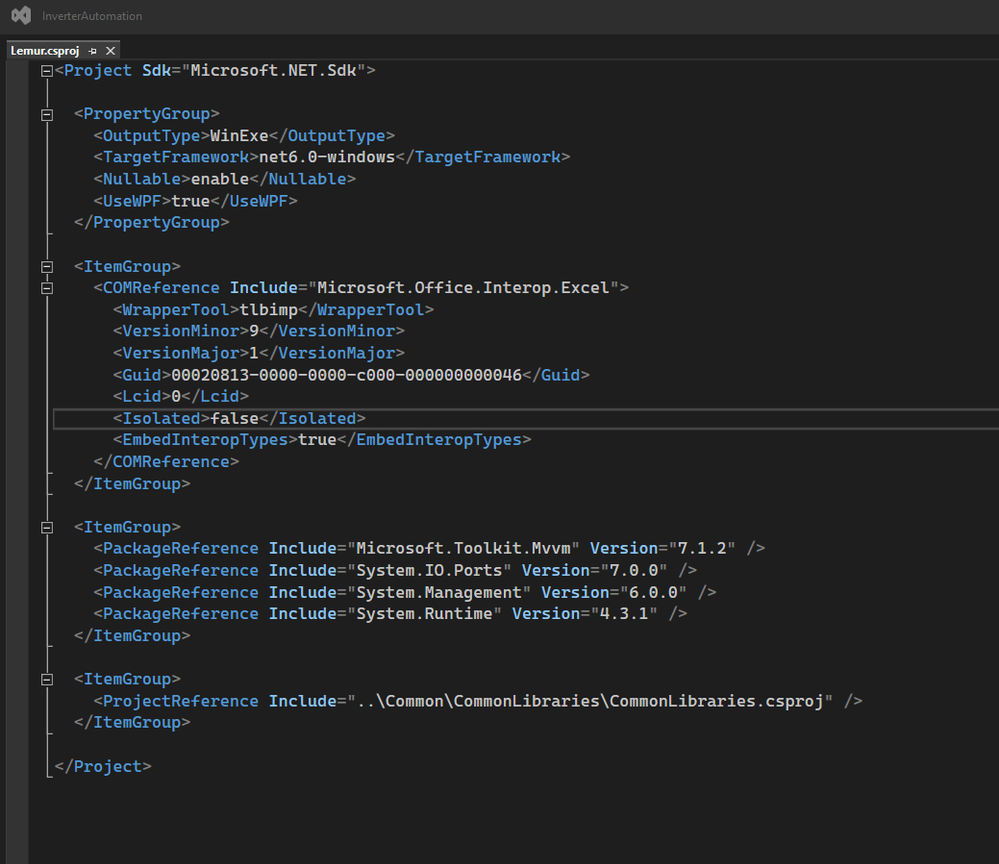This screenshot has width=999, height=864.
Task: Click the VersionMinor 9 value
Action: 254,331
